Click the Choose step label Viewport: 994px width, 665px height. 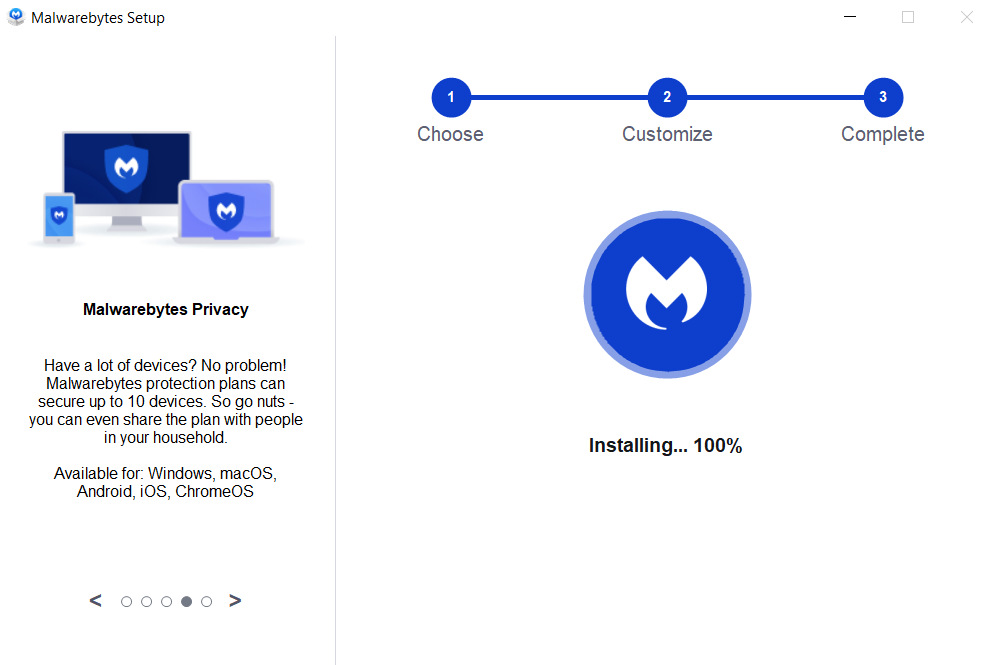click(450, 134)
